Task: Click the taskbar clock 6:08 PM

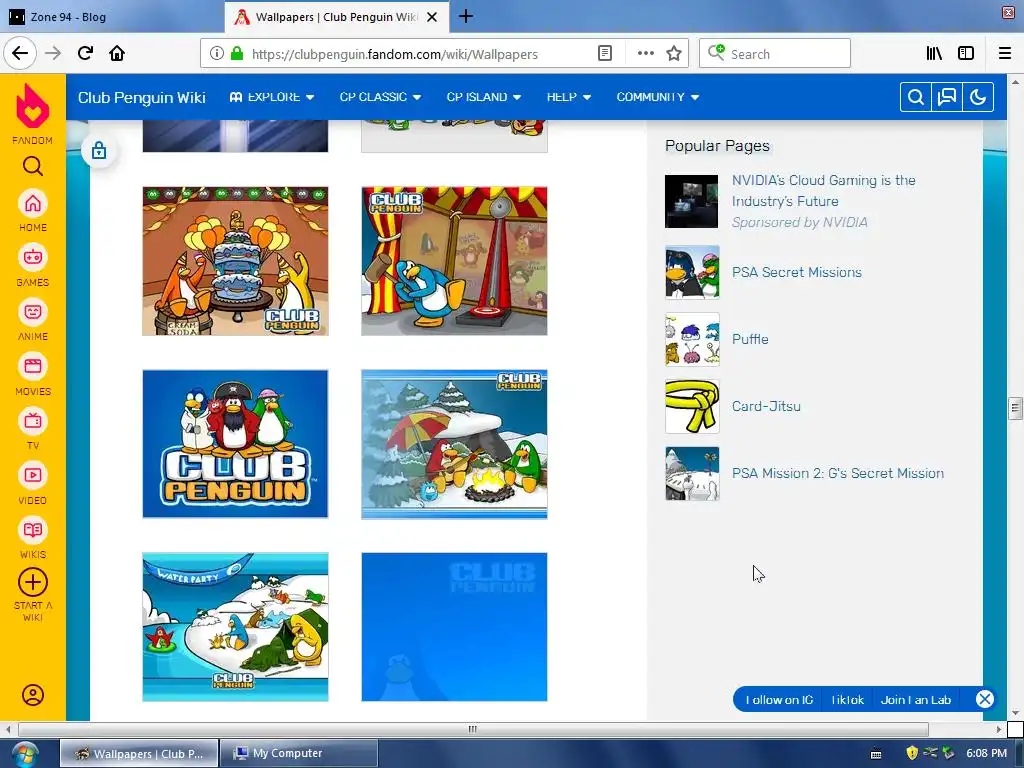Action: (986, 754)
